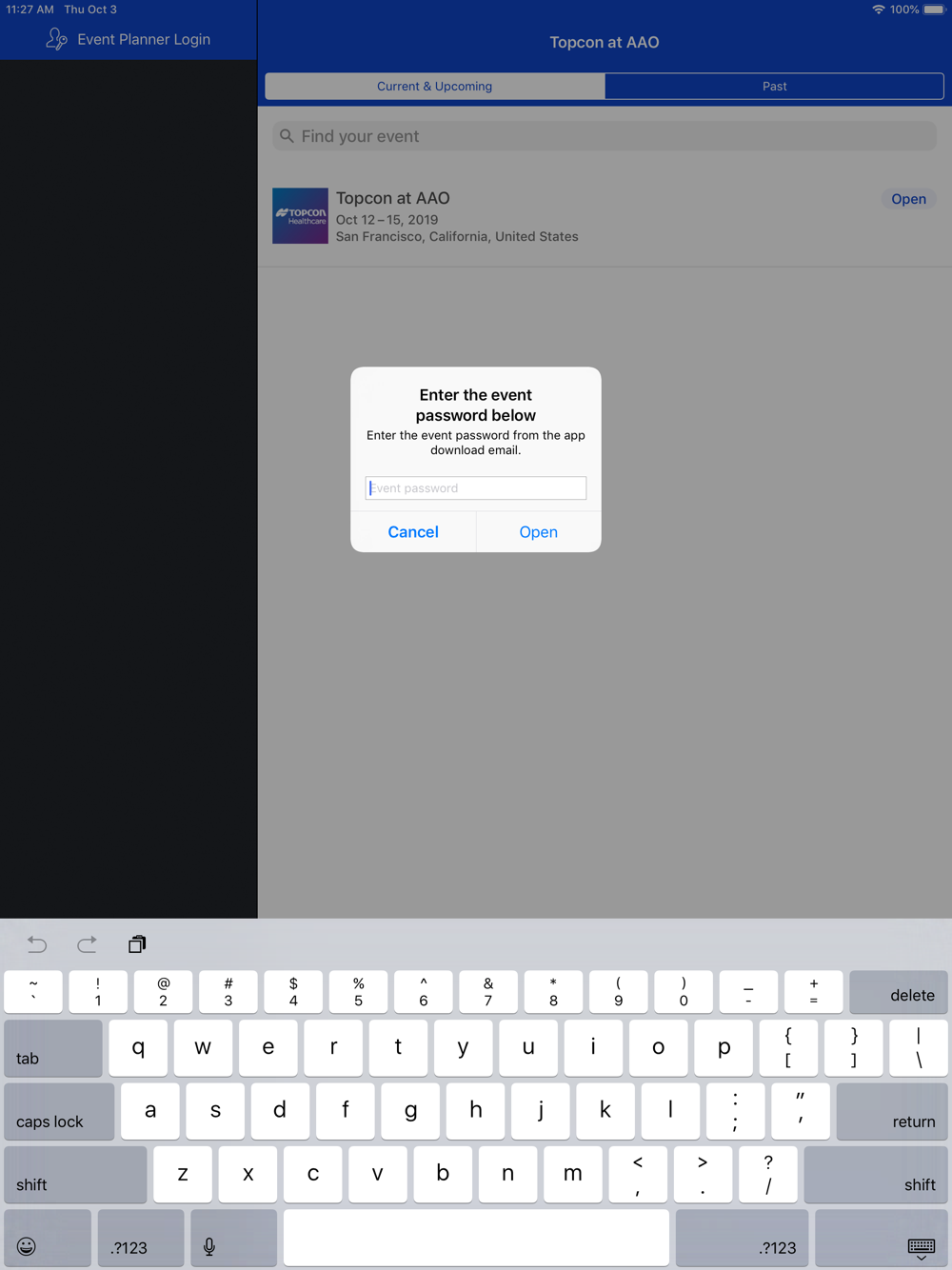Tap the semicolon colon key
Viewport: 952px width, 1270px height.
(735, 1111)
